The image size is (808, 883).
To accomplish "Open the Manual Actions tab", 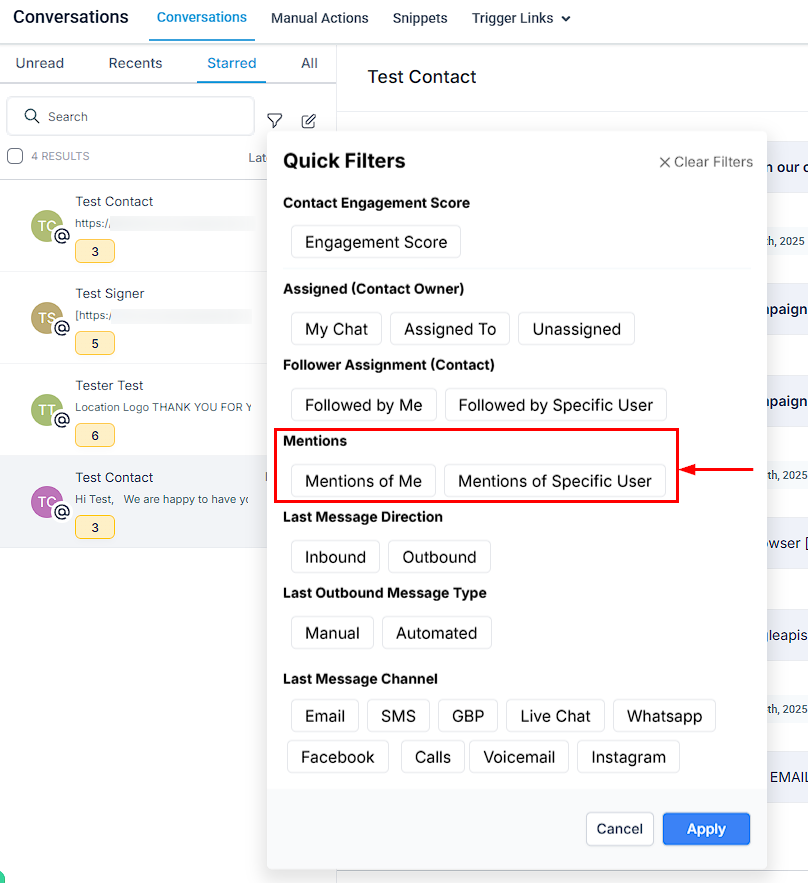I will tap(320, 18).
